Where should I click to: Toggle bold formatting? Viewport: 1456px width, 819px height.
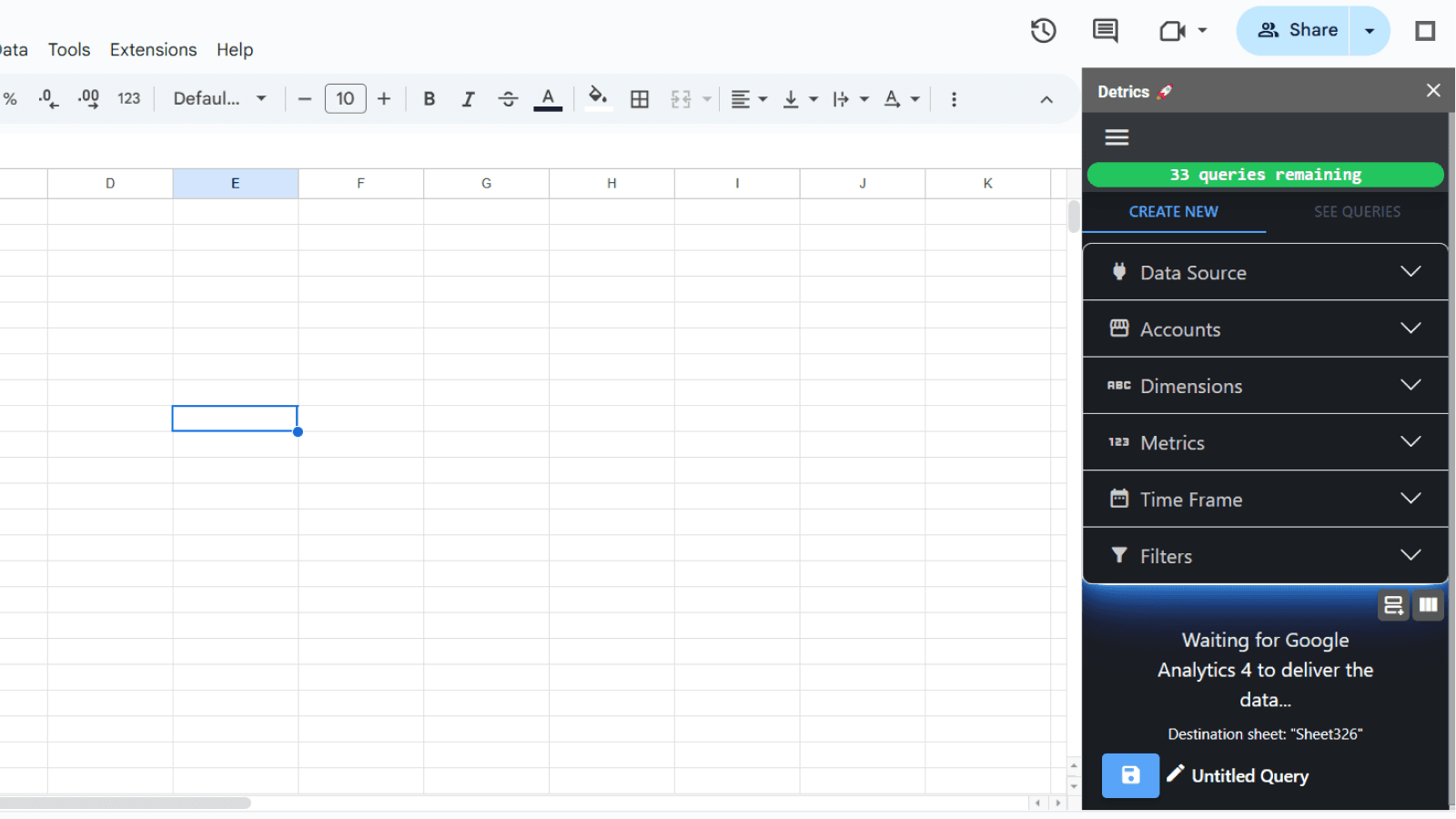[x=430, y=99]
